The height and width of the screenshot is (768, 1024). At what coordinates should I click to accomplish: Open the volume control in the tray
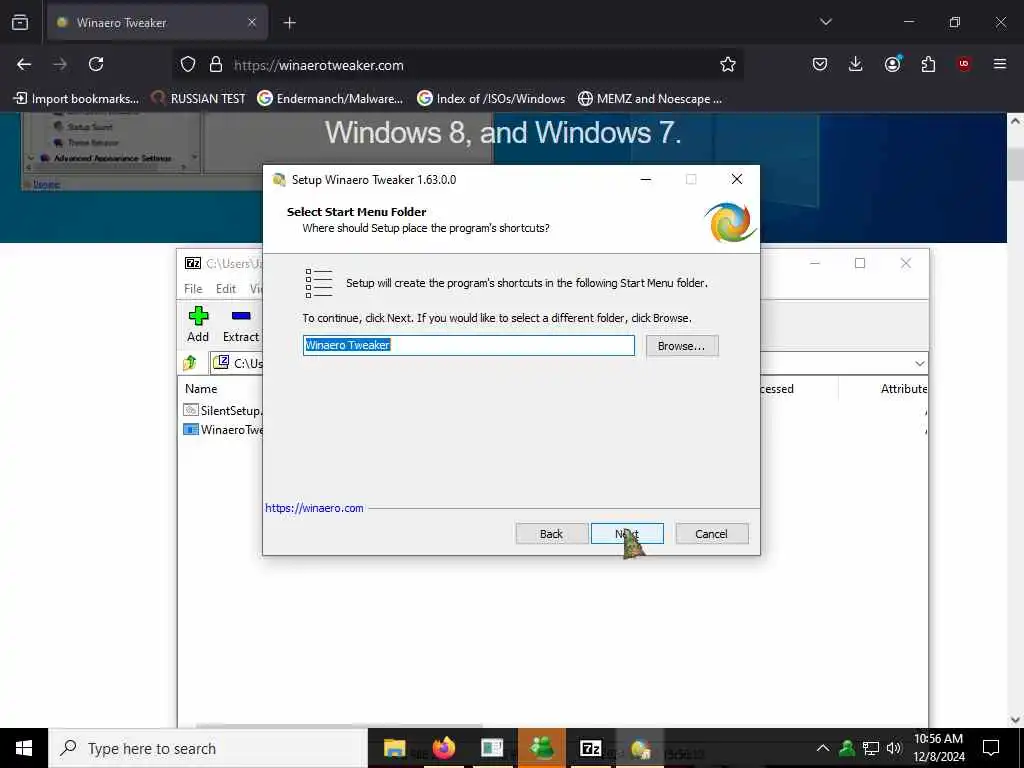[x=894, y=748]
